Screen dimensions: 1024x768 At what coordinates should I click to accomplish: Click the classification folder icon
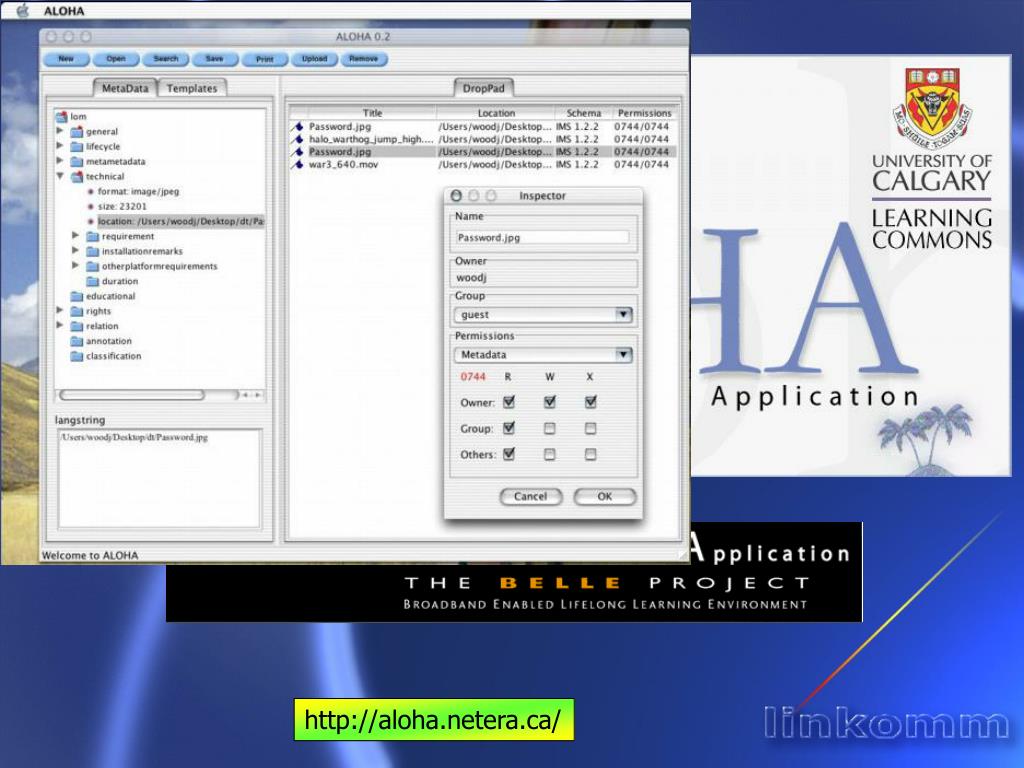point(76,357)
